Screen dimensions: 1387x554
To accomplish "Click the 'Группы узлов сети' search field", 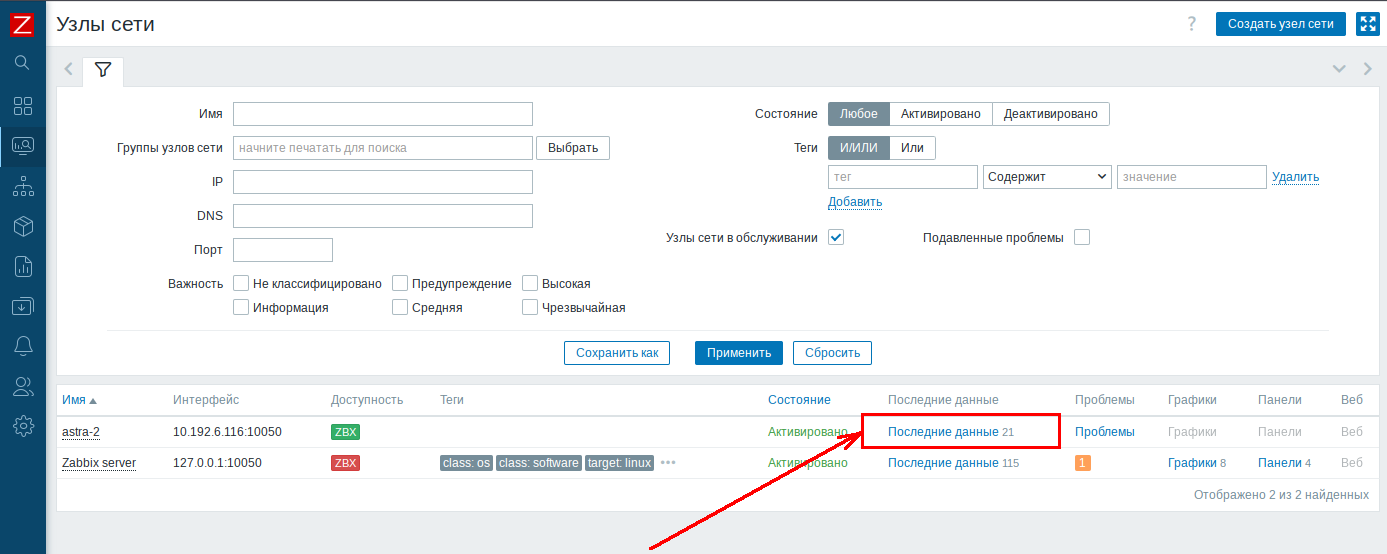I will tap(382, 148).
